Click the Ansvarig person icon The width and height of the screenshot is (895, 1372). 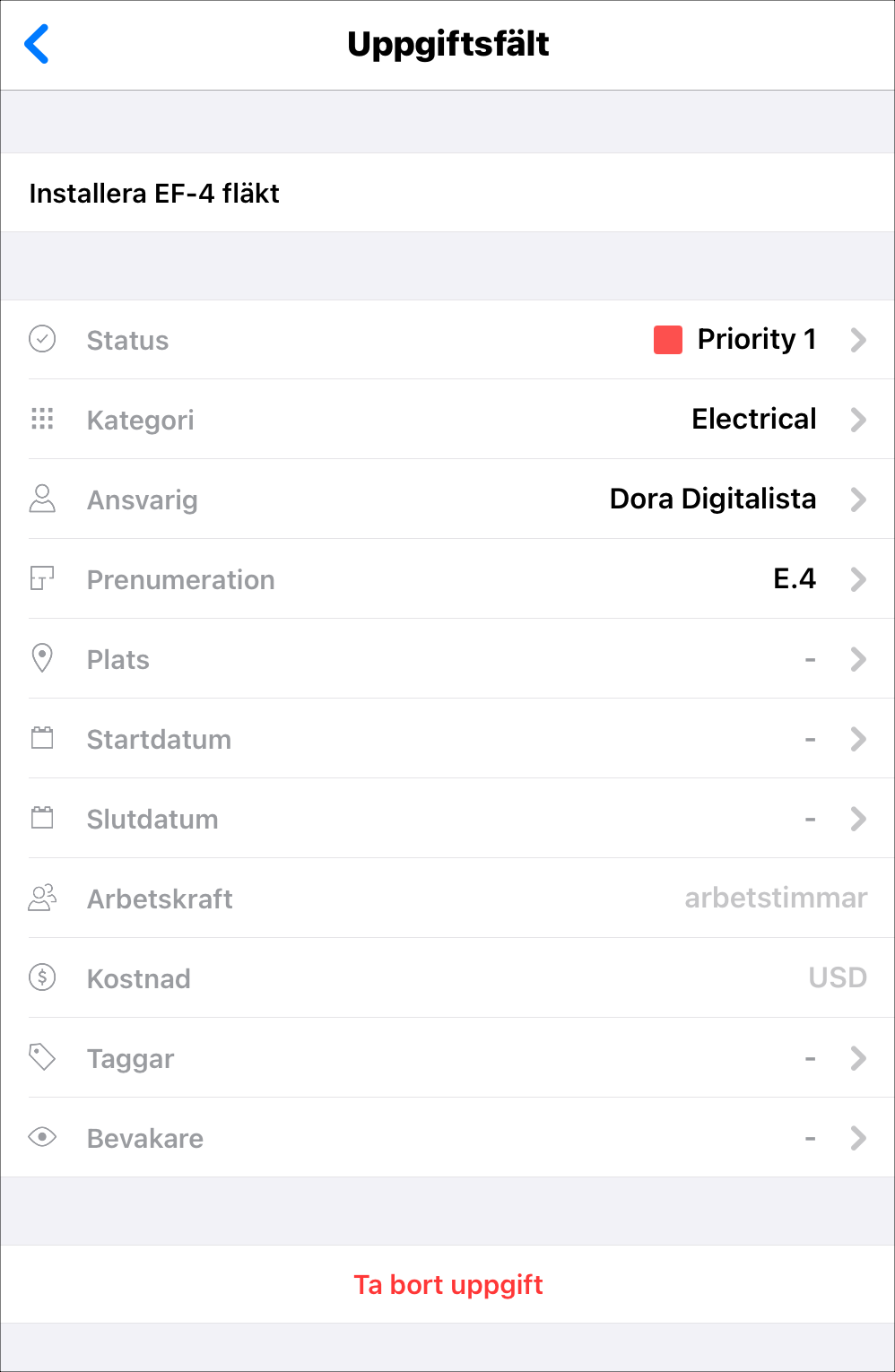(x=42, y=499)
